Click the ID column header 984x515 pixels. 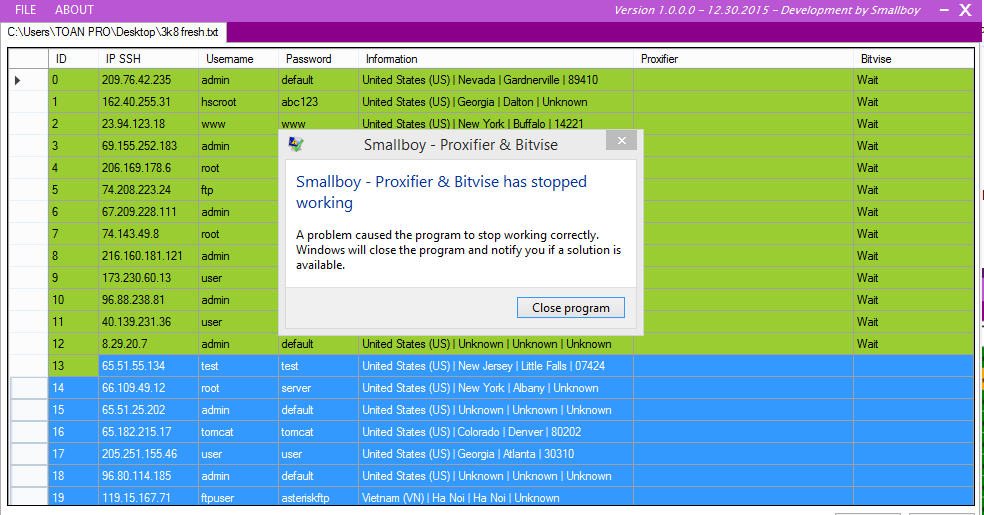click(73, 59)
